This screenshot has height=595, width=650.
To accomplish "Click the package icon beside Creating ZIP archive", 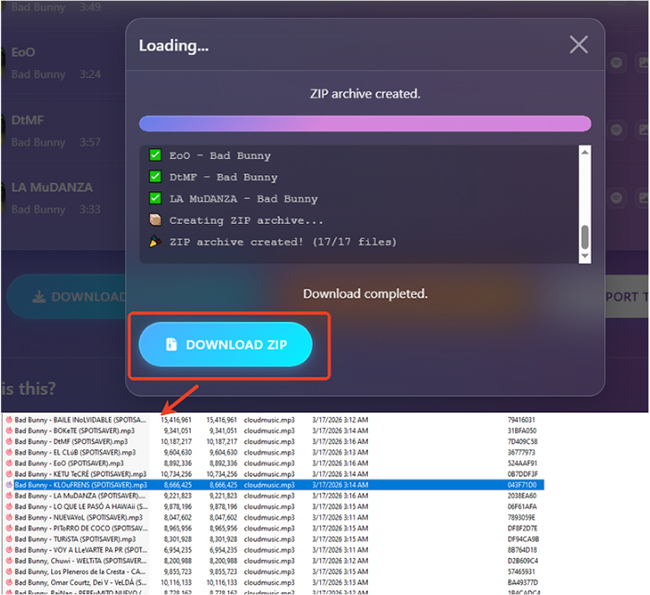I will [155, 220].
